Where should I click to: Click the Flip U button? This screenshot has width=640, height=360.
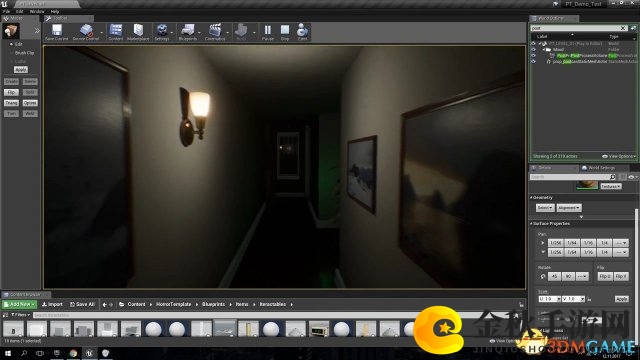point(604,276)
